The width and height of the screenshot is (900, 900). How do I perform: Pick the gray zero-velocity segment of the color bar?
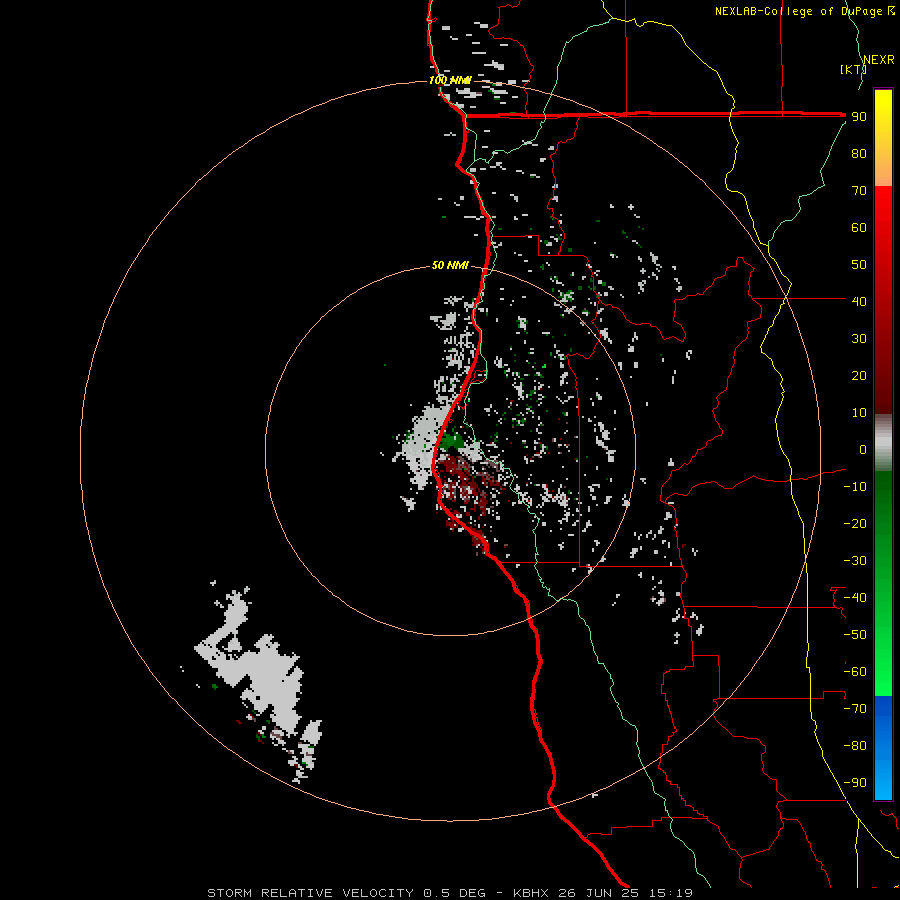pos(883,443)
